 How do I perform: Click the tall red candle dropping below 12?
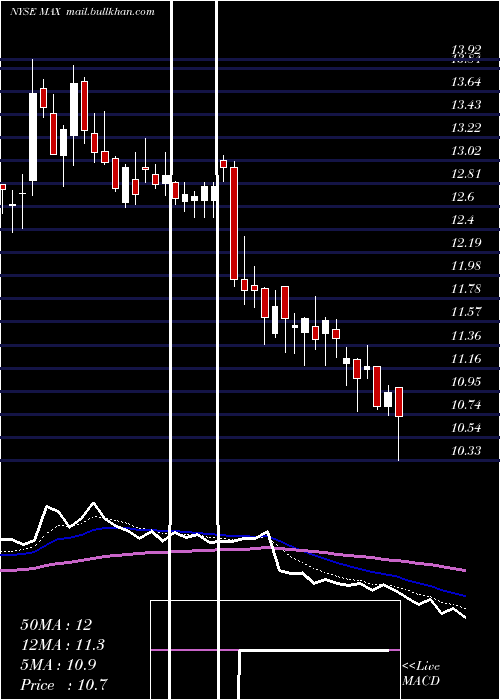click(234, 223)
